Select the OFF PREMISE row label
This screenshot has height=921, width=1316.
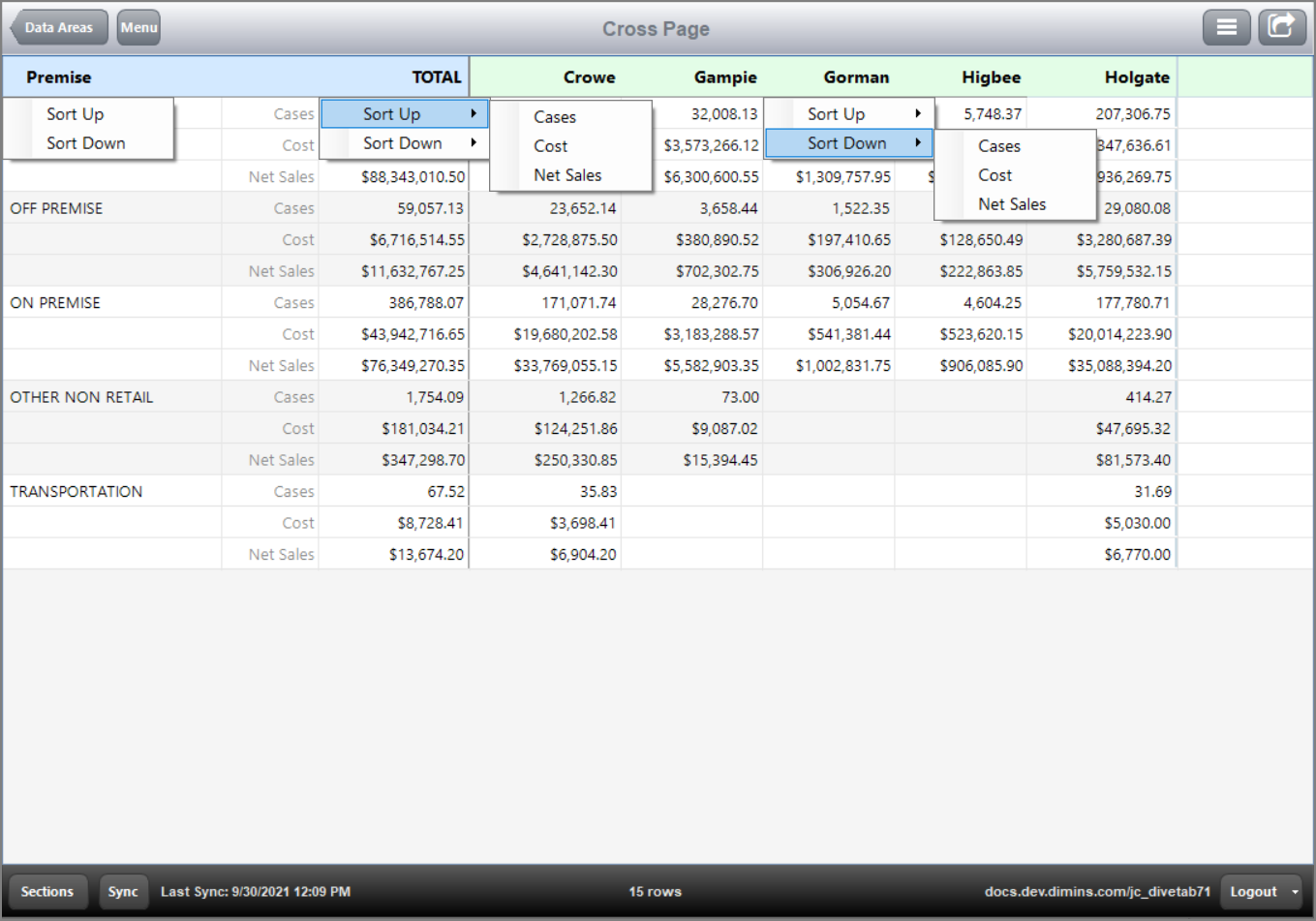coord(55,207)
